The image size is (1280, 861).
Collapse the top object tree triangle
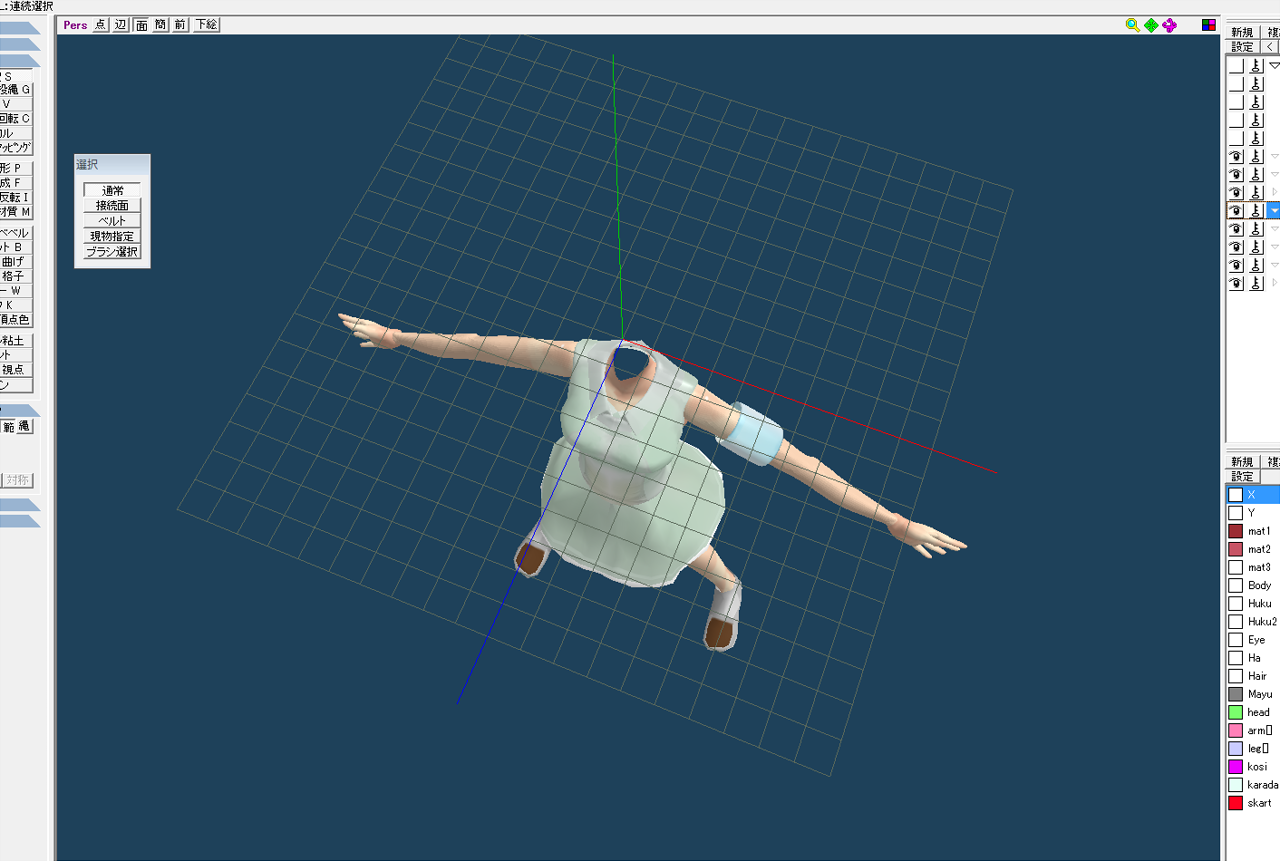[1274, 66]
